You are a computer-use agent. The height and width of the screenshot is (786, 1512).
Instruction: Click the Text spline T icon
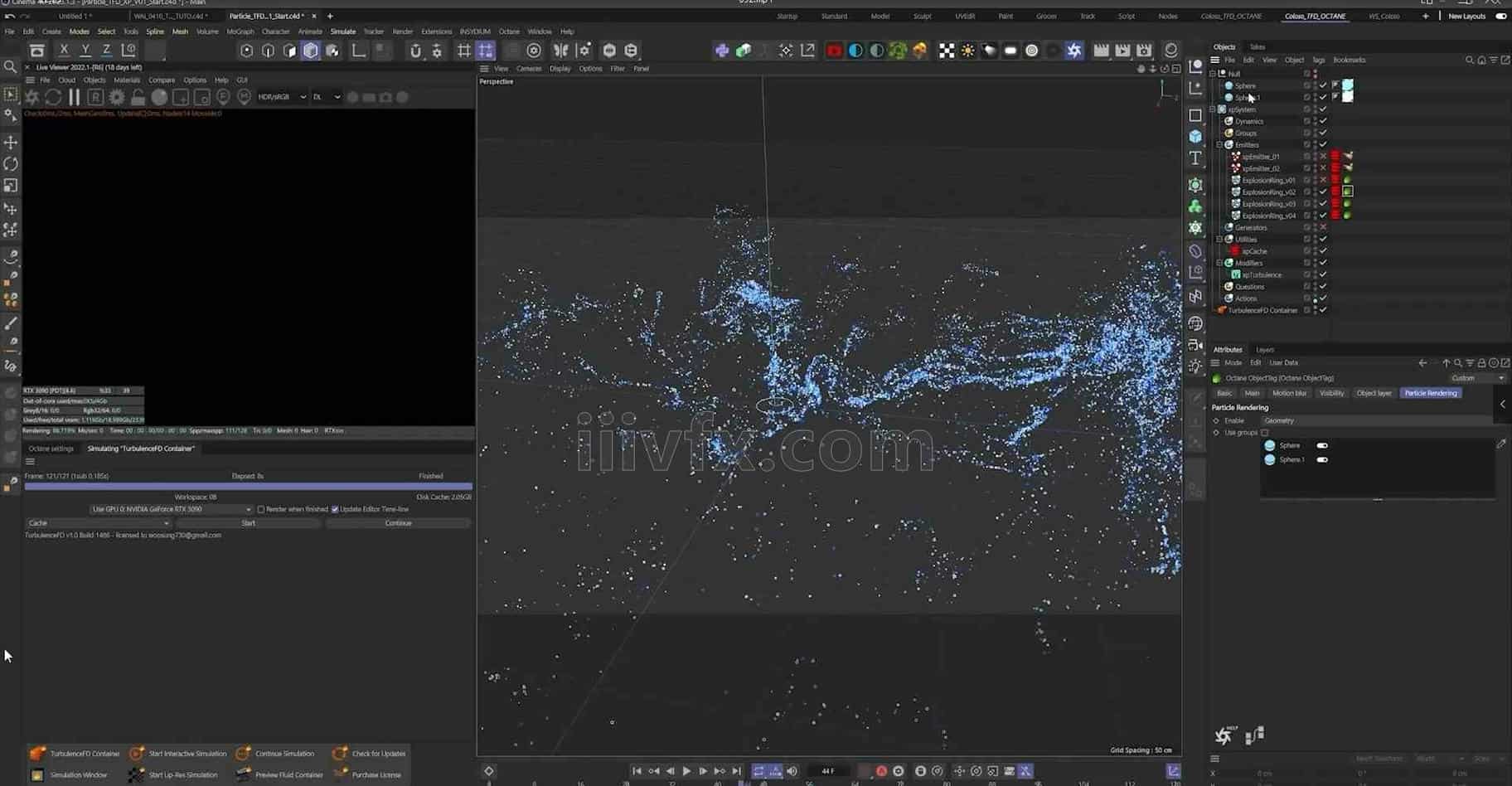click(1195, 158)
